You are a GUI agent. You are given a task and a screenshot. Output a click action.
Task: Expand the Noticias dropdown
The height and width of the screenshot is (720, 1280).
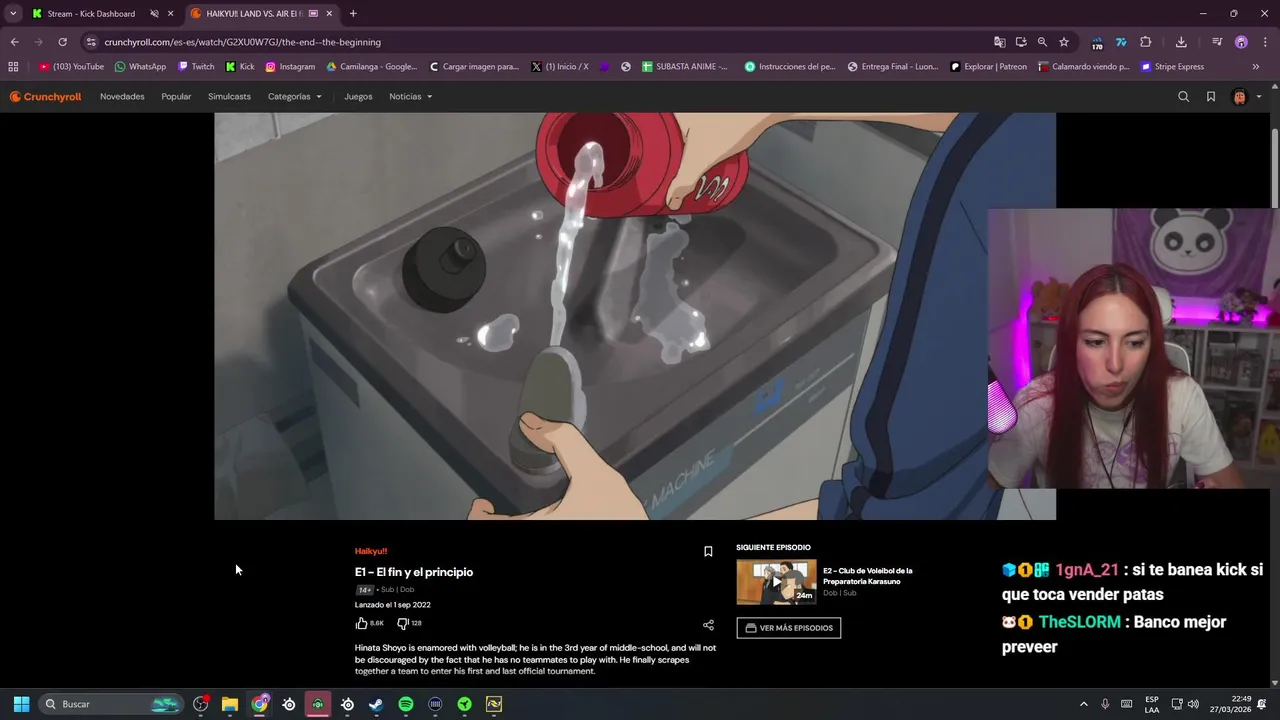click(410, 97)
